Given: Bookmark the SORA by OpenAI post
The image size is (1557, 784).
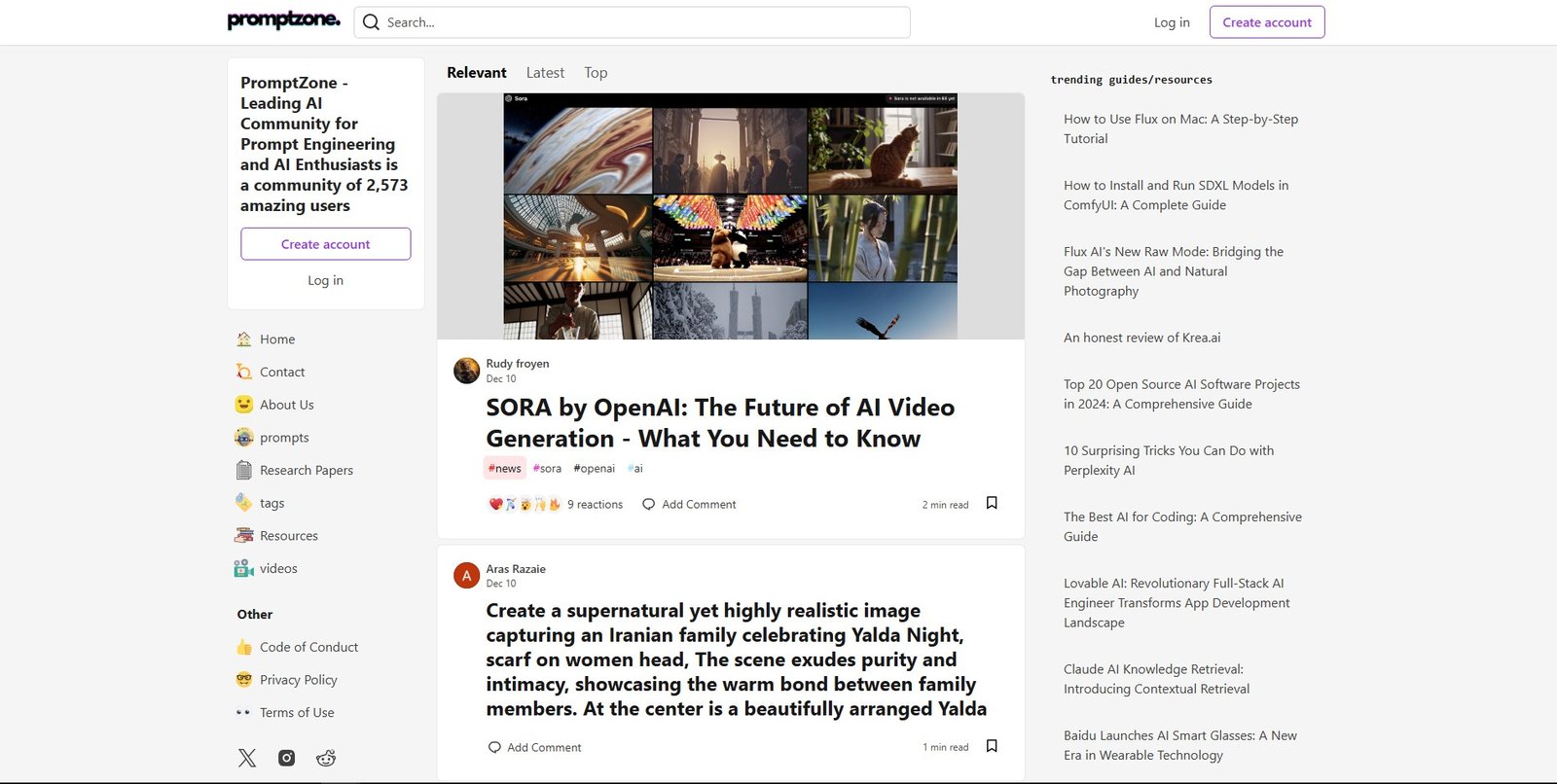Looking at the screenshot, I should [x=992, y=503].
